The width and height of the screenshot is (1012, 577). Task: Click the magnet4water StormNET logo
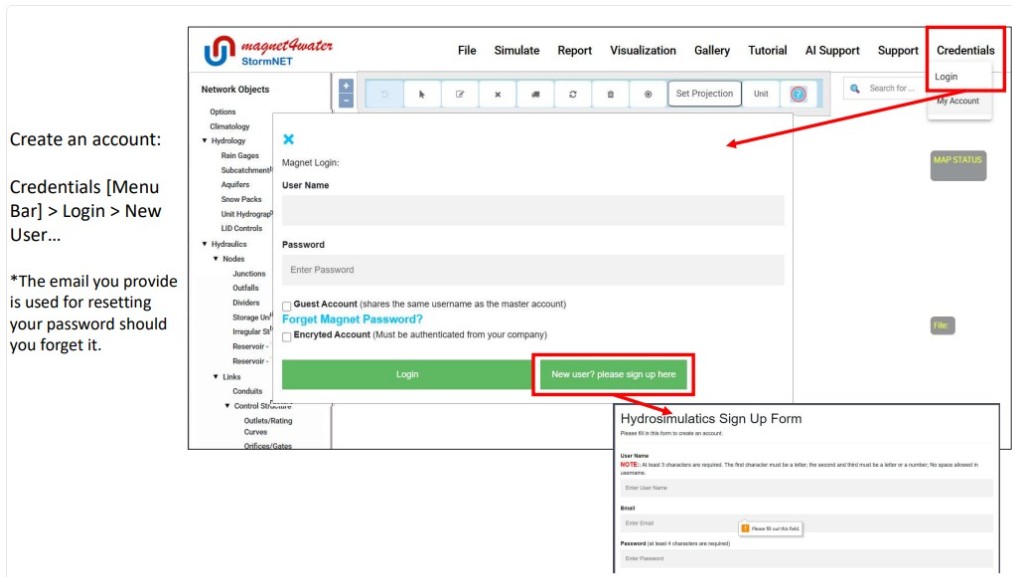pyautogui.click(x=268, y=51)
